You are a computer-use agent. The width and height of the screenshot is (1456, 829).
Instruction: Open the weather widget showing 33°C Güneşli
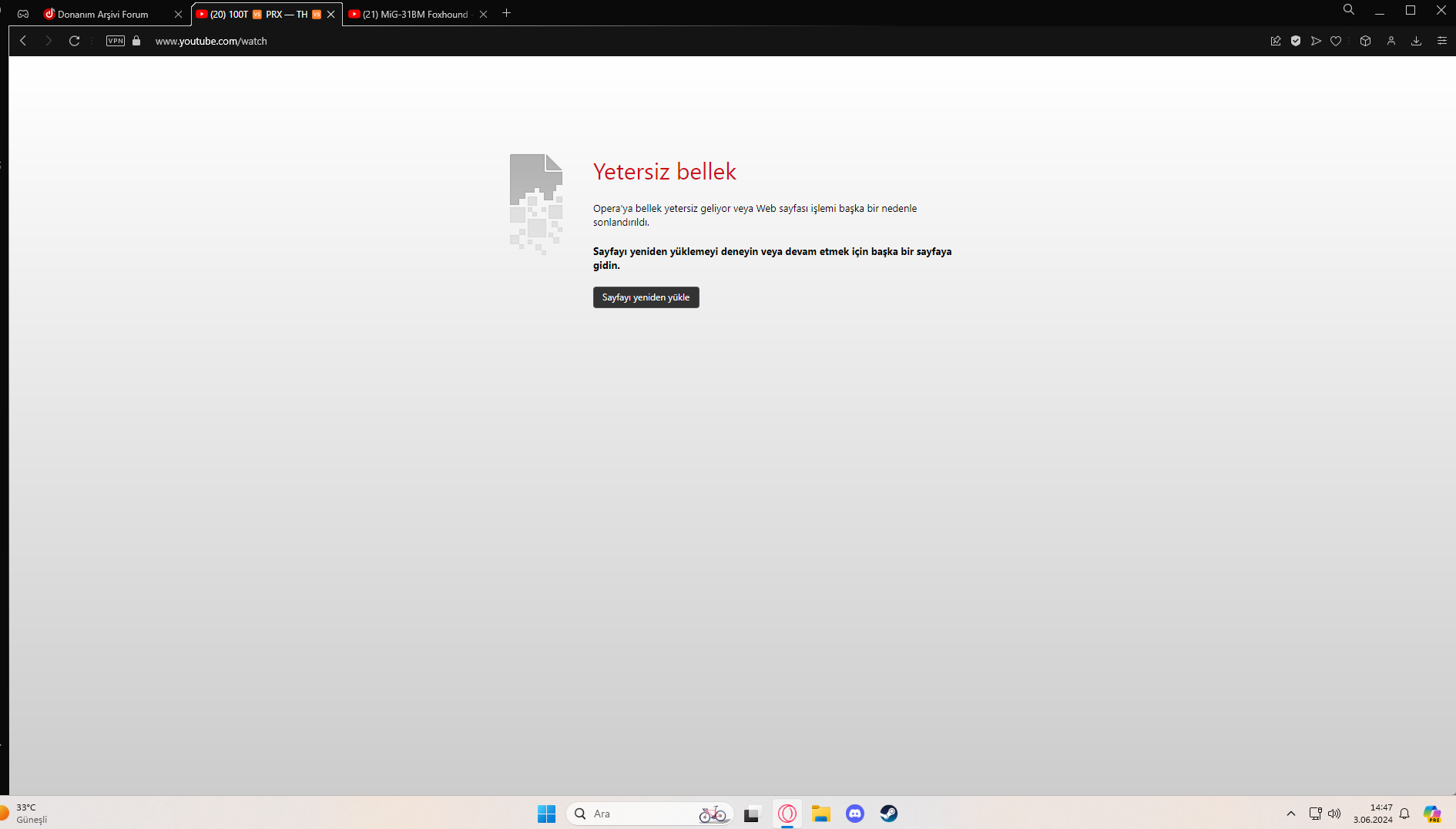pyautogui.click(x=25, y=814)
